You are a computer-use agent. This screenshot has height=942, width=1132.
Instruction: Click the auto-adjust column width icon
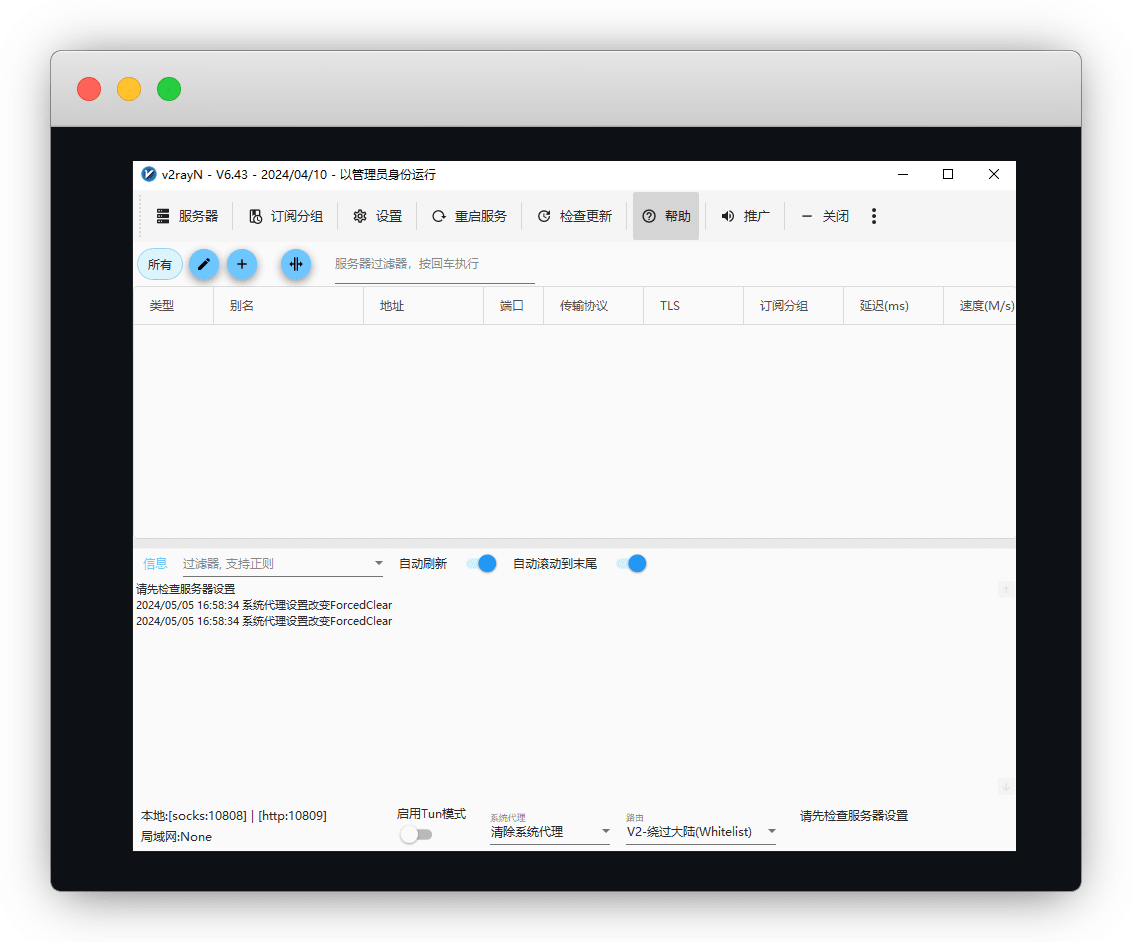pyautogui.click(x=296, y=264)
